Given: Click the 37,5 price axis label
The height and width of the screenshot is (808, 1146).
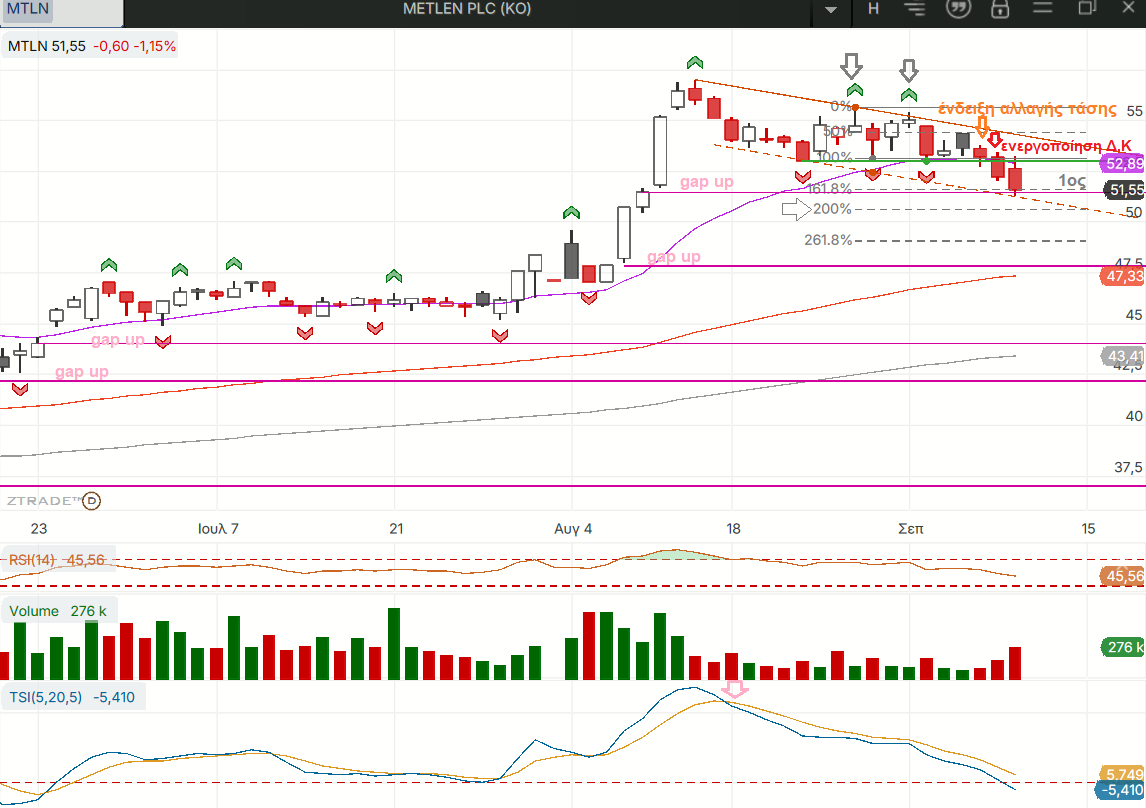Looking at the screenshot, I should [1128, 468].
